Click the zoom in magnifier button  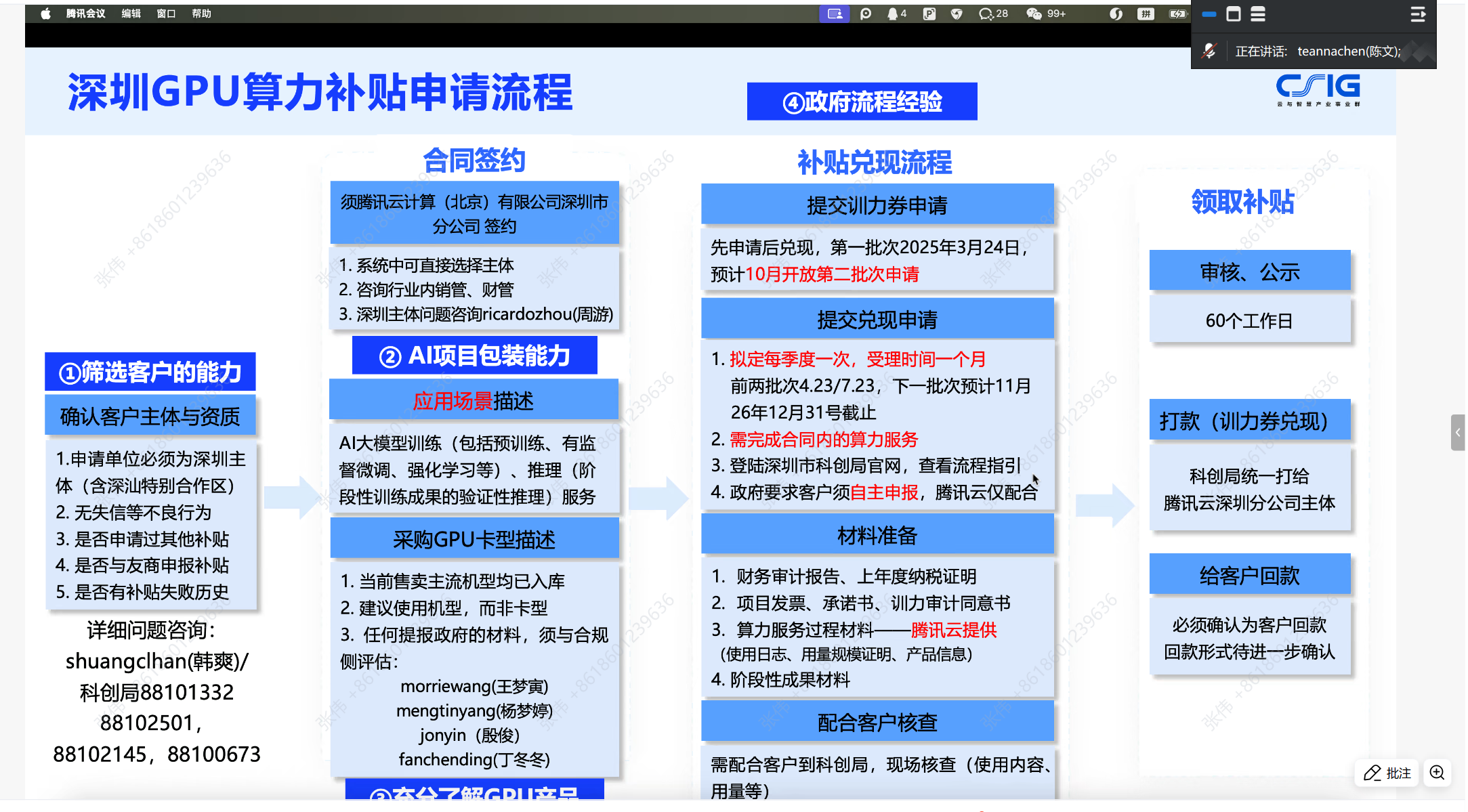[x=1436, y=773]
